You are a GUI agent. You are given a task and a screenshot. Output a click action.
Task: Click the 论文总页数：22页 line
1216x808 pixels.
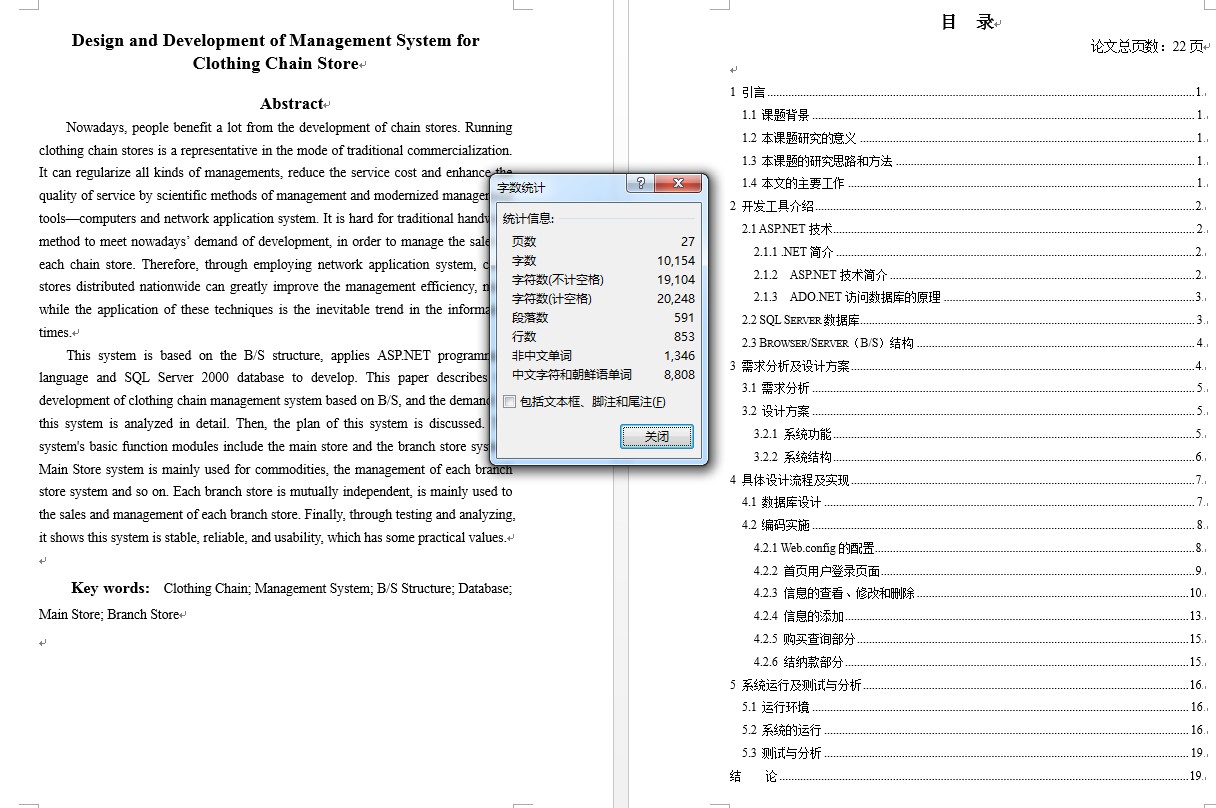[1147, 46]
